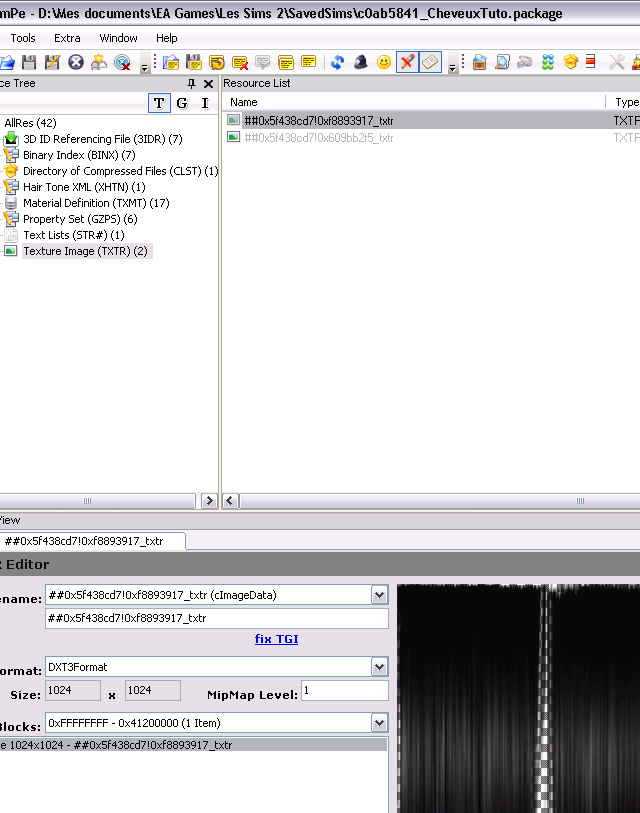This screenshot has width=640, height=813.
Task: Click the red striped list icon
Action: tap(591, 61)
